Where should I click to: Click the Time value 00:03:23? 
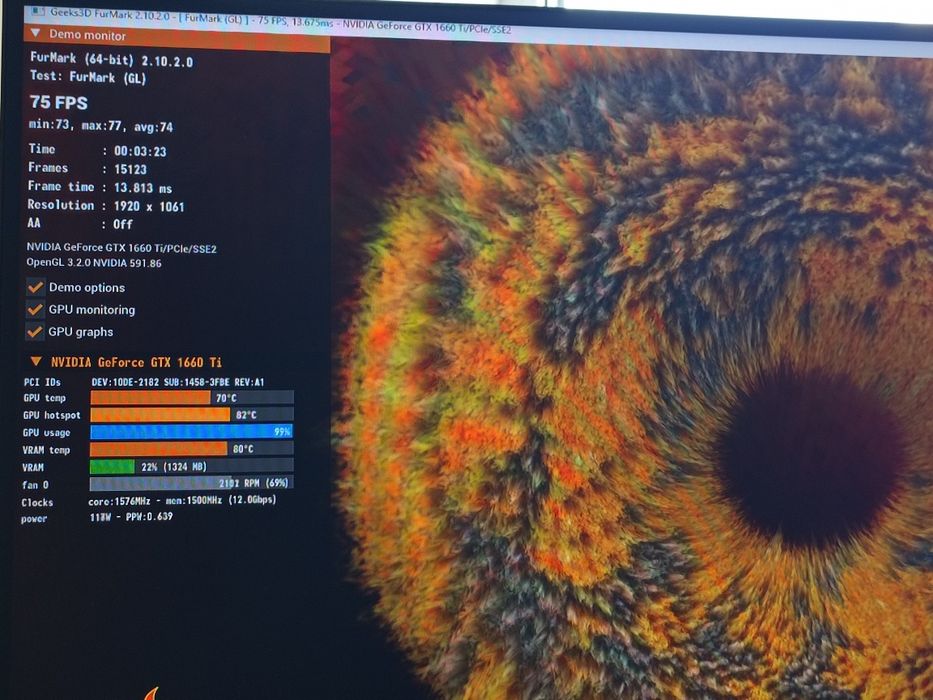coord(140,151)
